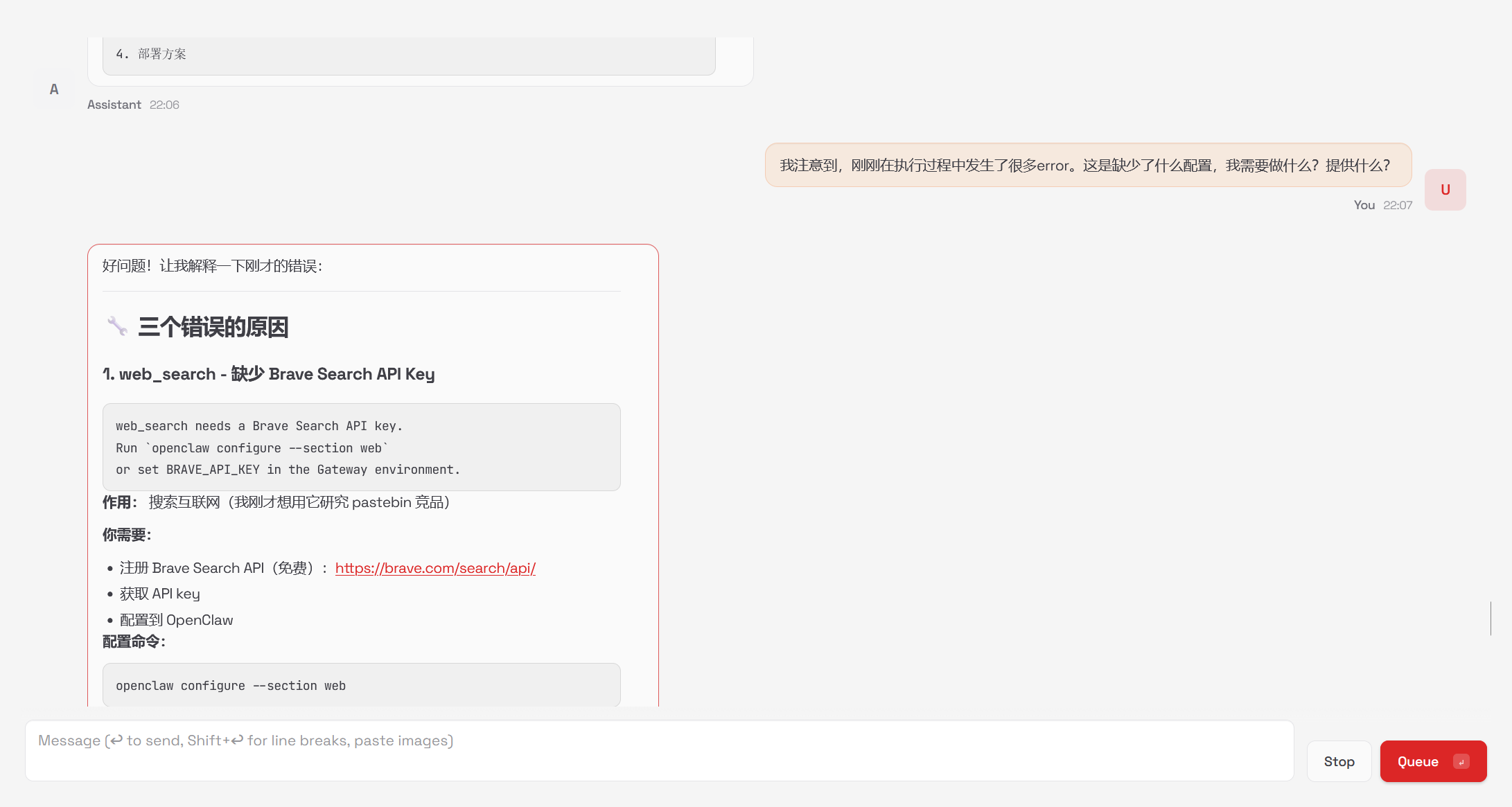
Task: Click the 好问题 opening line of the reply
Action: pos(212,266)
